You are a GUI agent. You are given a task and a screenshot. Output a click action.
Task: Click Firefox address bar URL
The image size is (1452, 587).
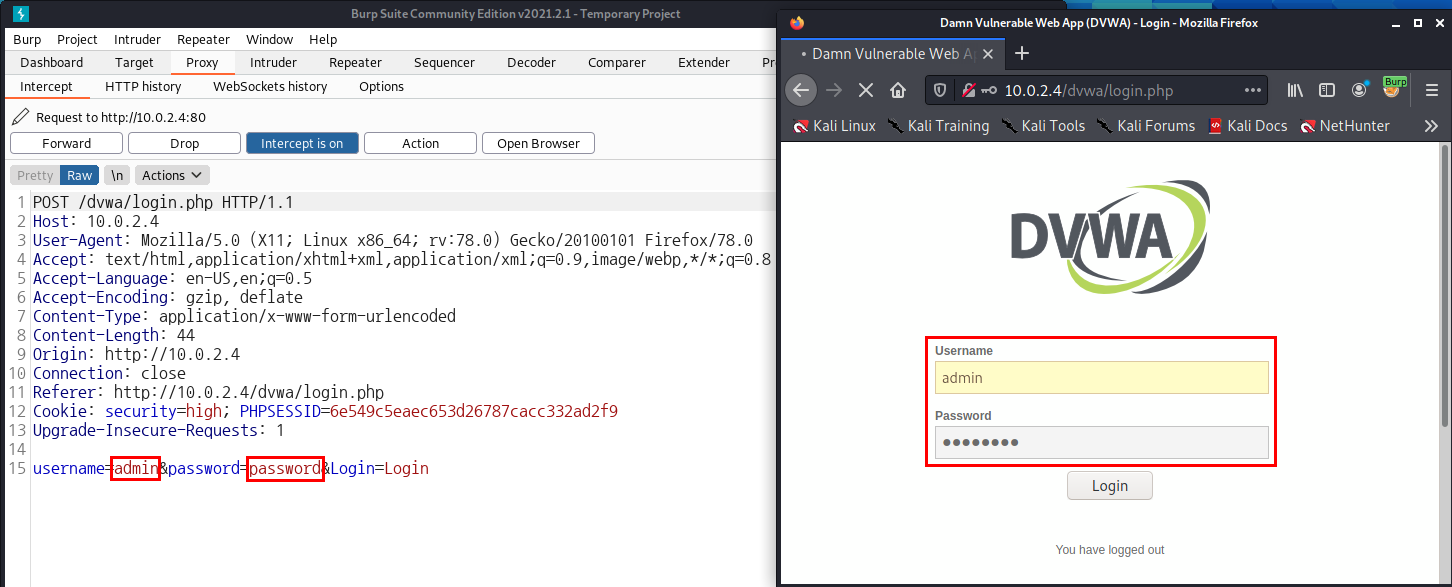(1089, 90)
